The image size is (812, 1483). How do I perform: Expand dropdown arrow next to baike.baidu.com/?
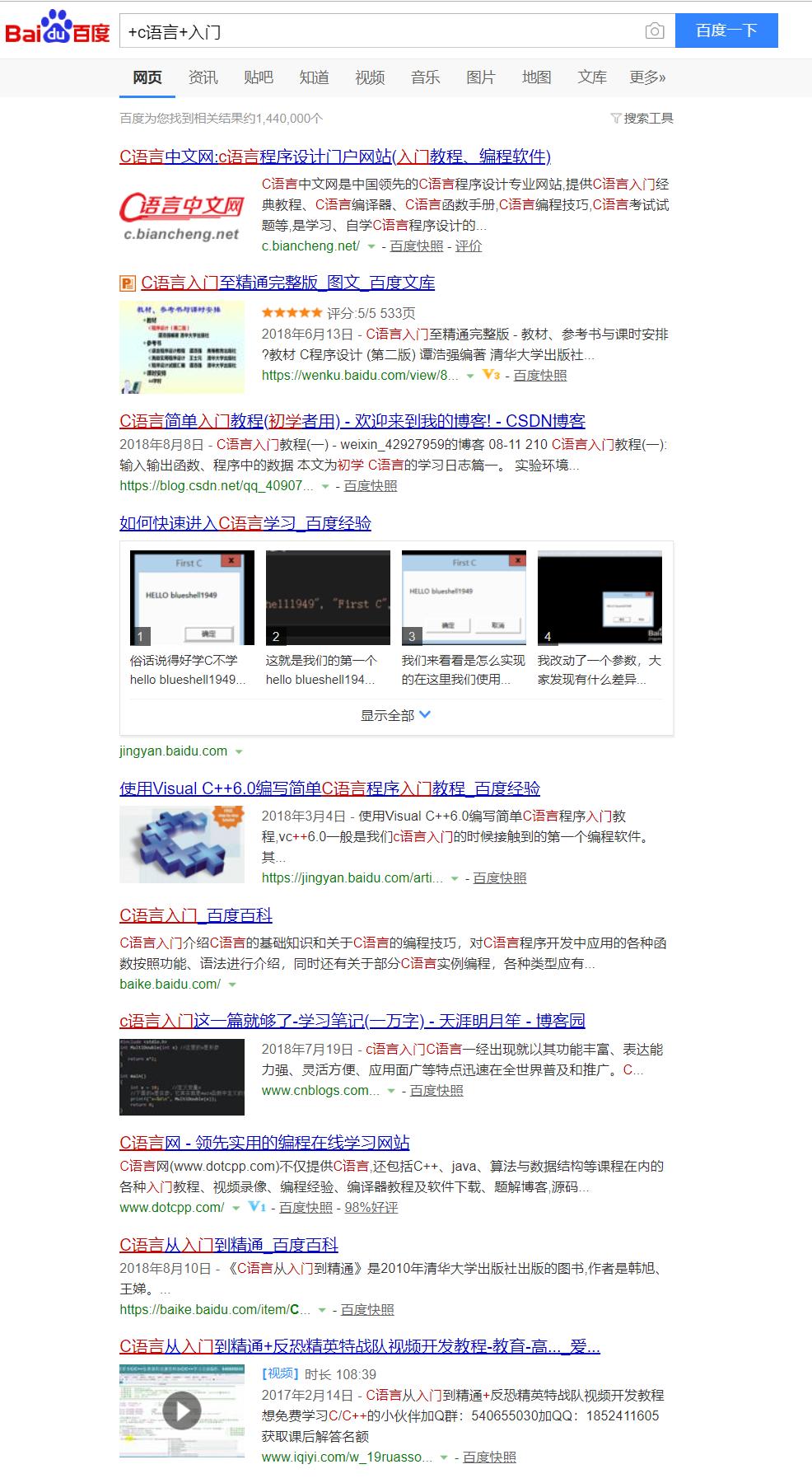(232, 985)
